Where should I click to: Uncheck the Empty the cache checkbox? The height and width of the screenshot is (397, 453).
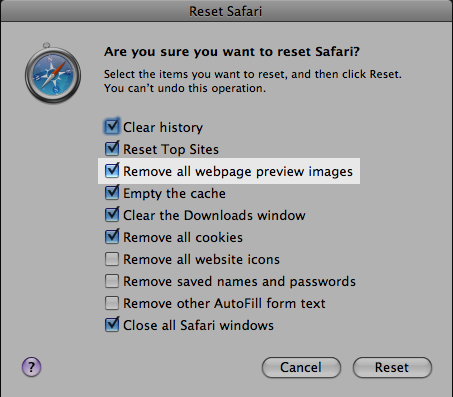(x=112, y=193)
